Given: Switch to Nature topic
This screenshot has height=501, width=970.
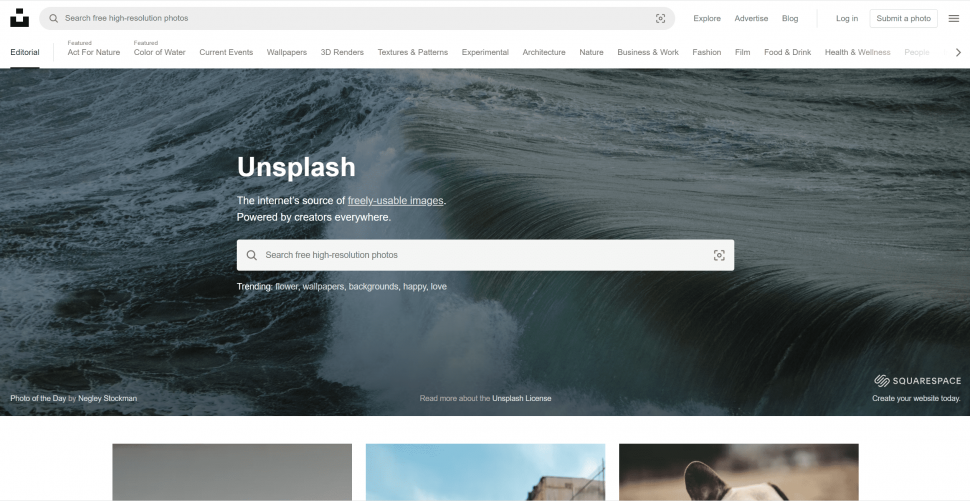Looking at the screenshot, I should (591, 52).
